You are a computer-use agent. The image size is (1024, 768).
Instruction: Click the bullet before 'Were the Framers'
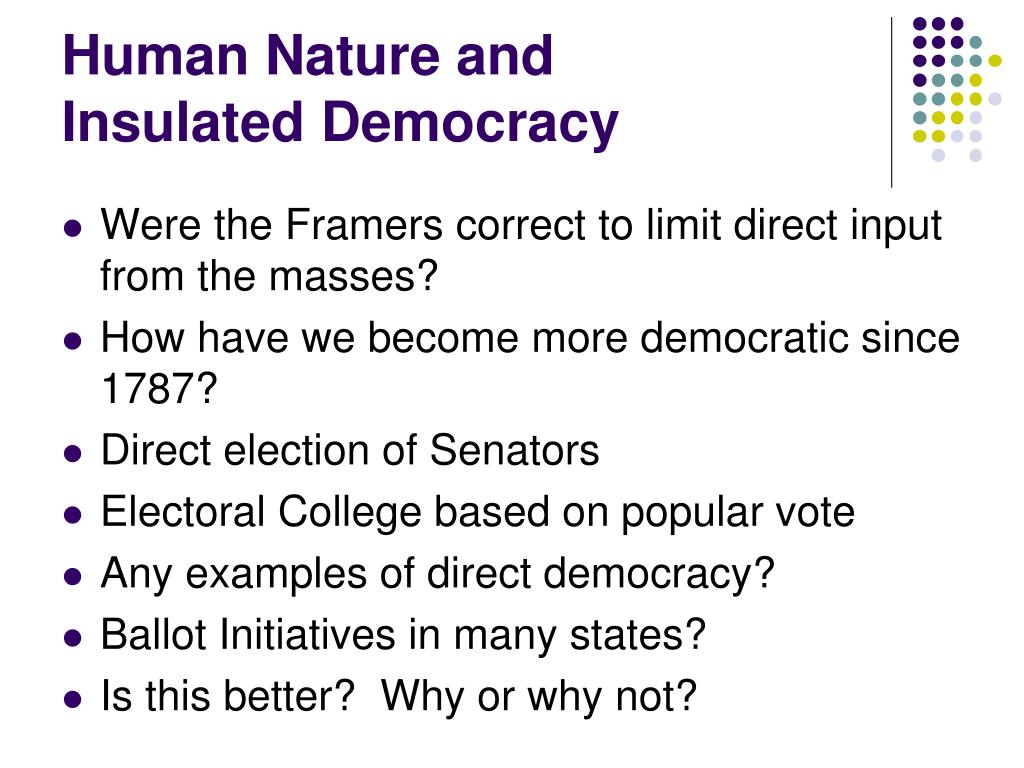(73, 228)
